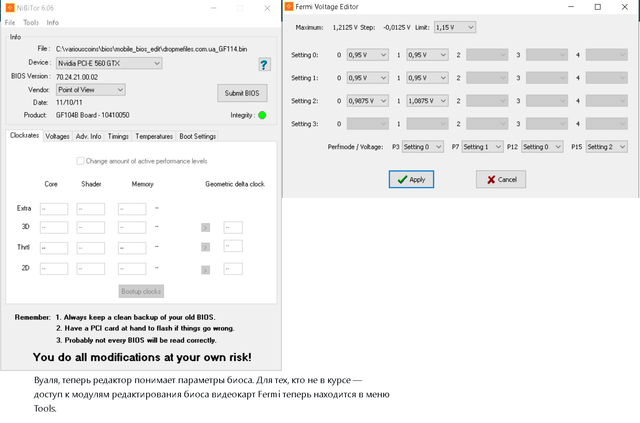Click the arrow button in the Thrtl row
This screenshot has height=423, width=640.
tap(206, 247)
